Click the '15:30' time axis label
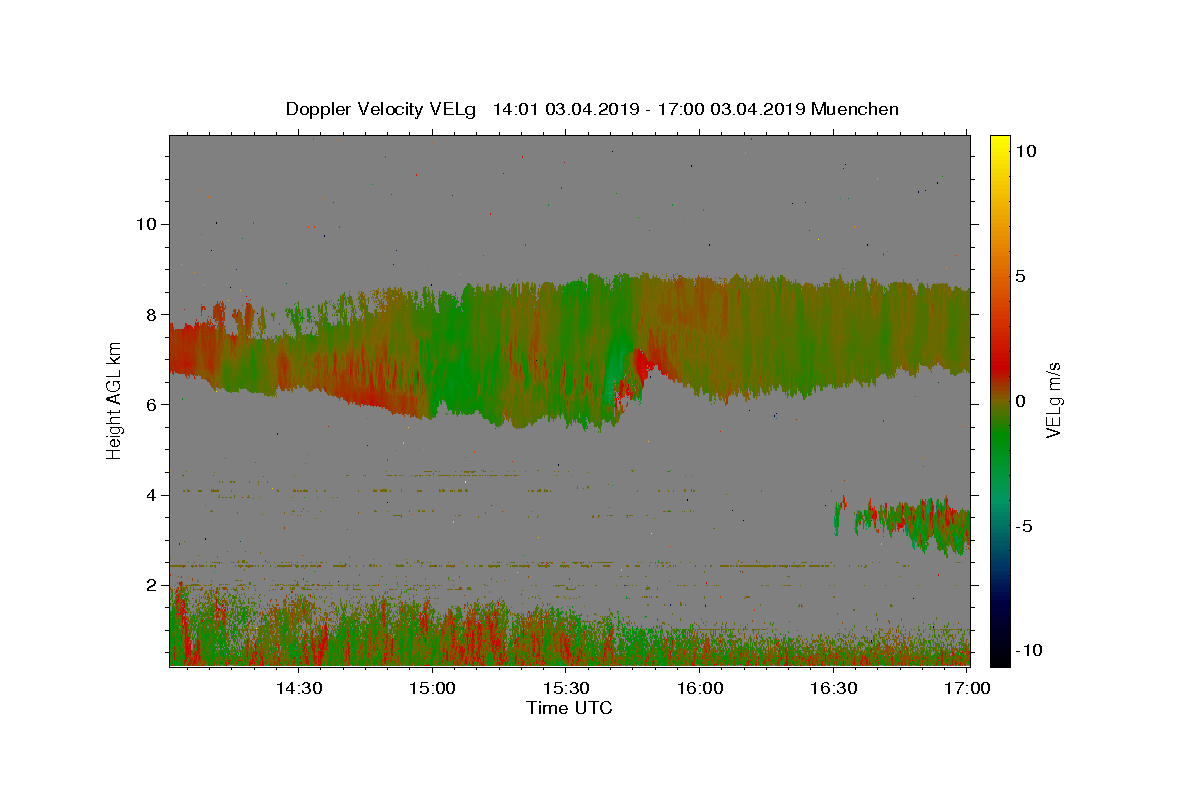 (567, 688)
